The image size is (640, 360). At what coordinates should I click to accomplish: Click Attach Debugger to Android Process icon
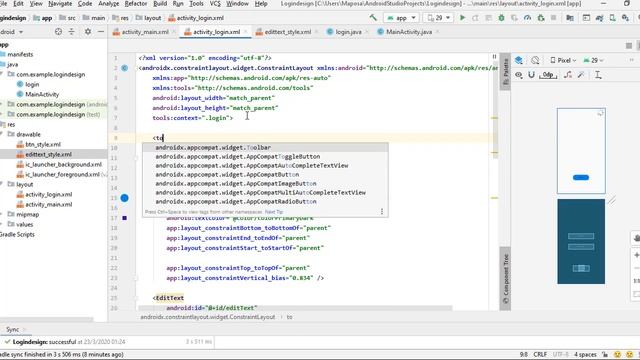pyautogui.click(x=541, y=18)
